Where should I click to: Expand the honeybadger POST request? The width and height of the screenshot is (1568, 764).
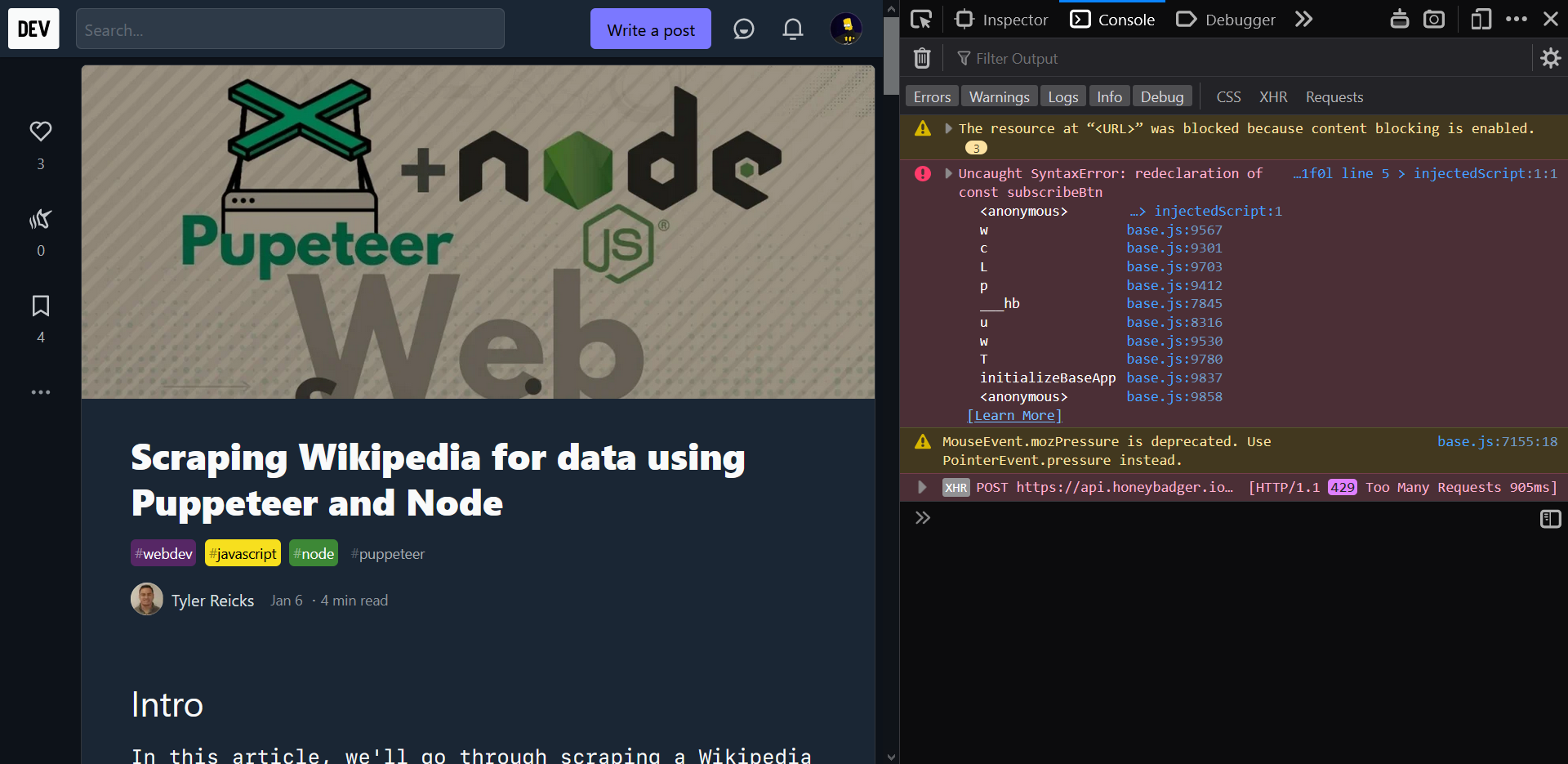922,487
